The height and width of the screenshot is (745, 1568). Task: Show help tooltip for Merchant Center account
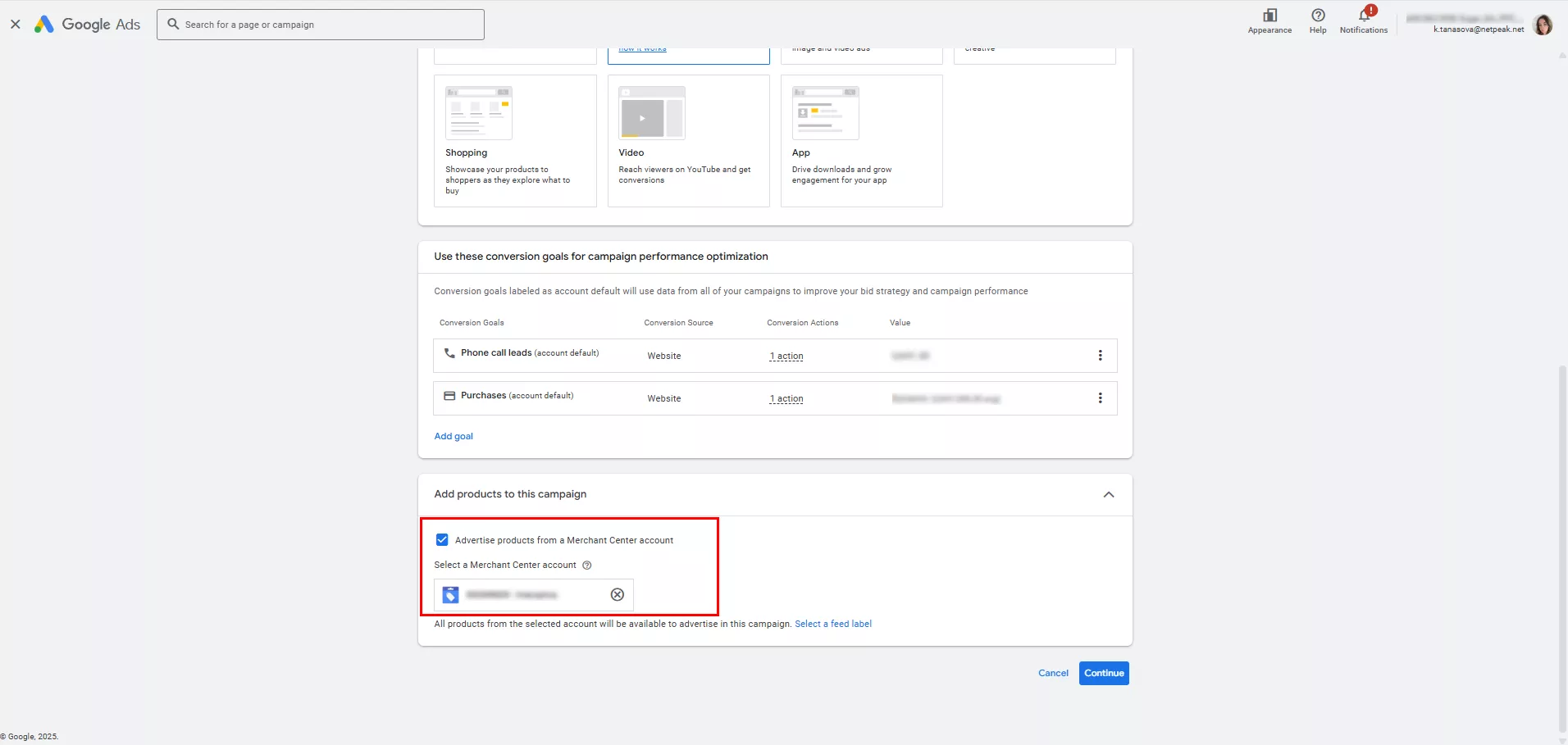587,566
